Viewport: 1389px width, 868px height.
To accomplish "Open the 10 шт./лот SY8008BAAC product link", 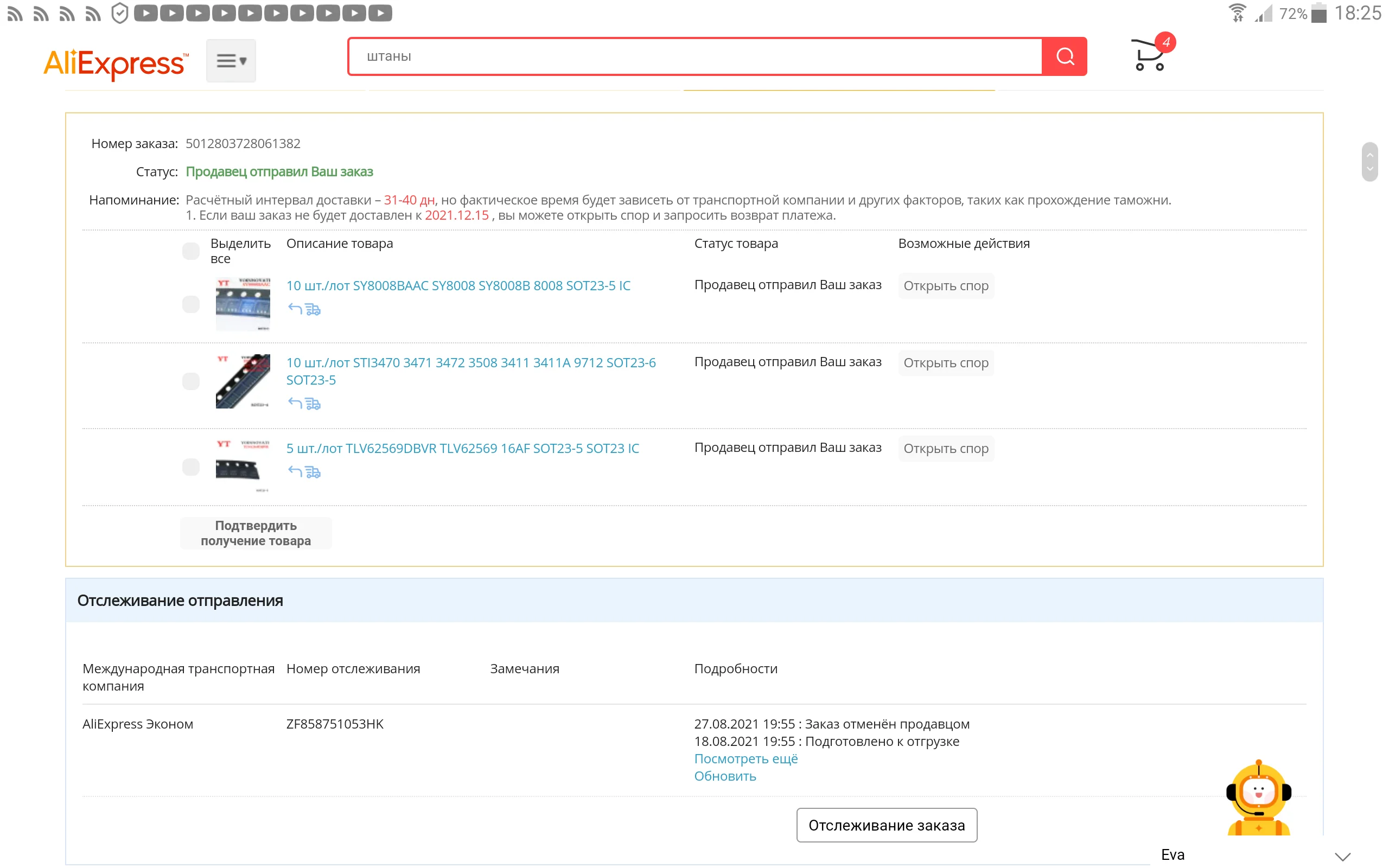I will point(458,285).
